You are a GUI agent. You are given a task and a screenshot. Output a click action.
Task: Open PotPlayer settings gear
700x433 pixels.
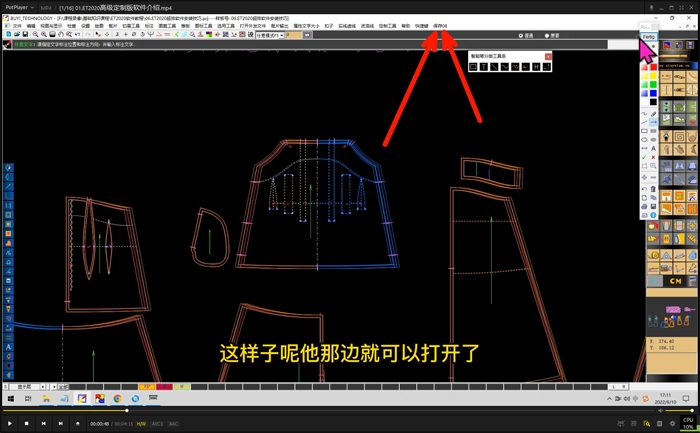pos(672,423)
